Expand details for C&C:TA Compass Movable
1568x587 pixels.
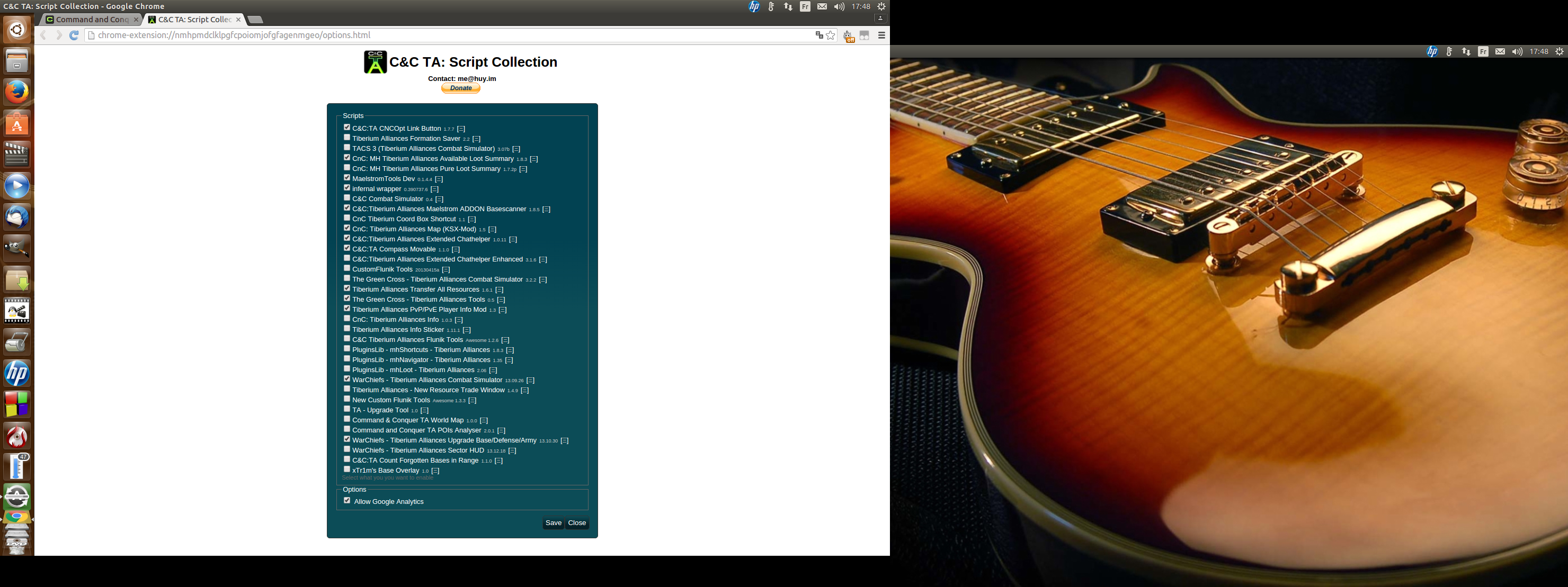tap(456, 249)
